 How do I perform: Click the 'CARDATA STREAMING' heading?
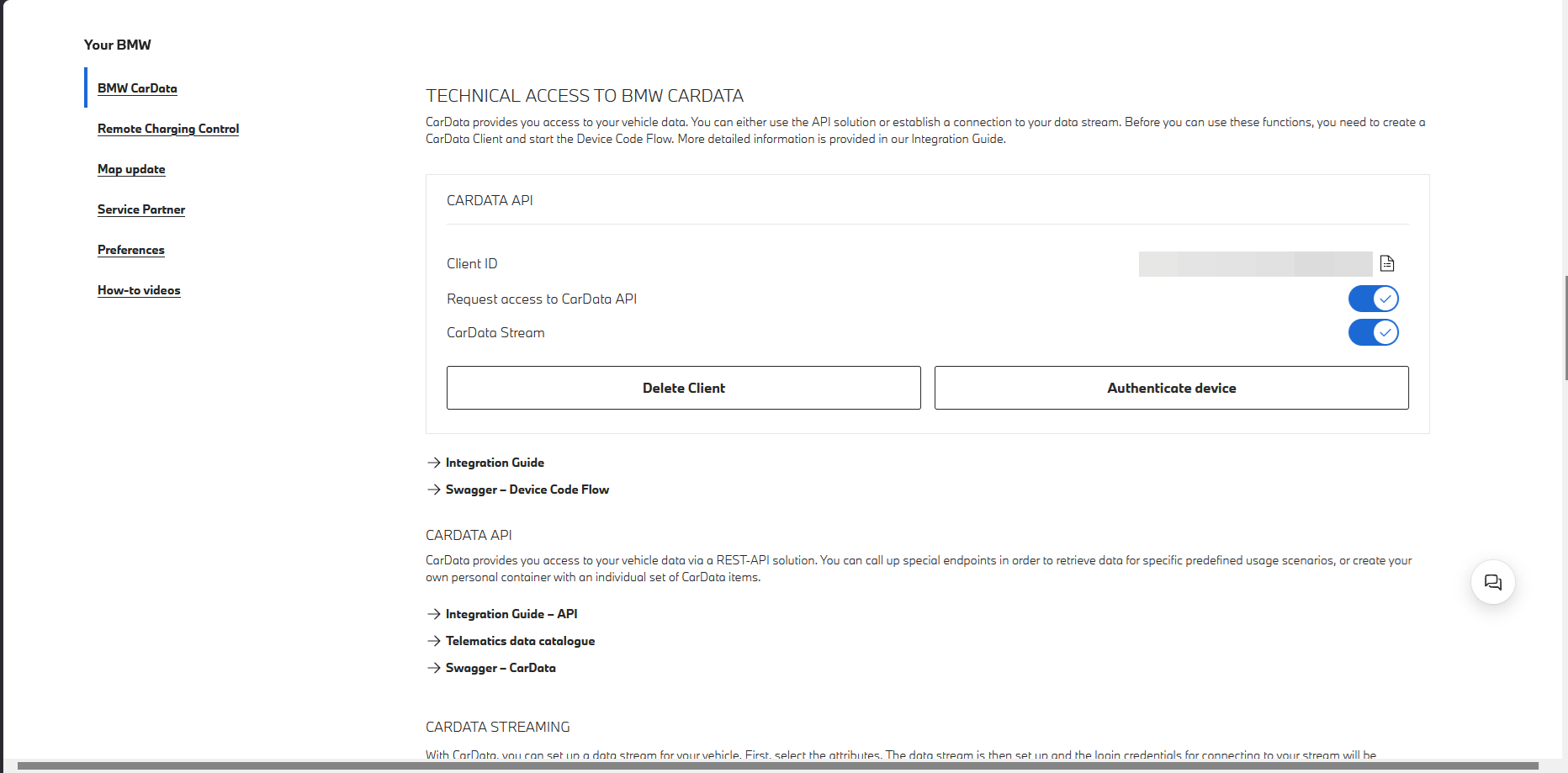(498, 727)
